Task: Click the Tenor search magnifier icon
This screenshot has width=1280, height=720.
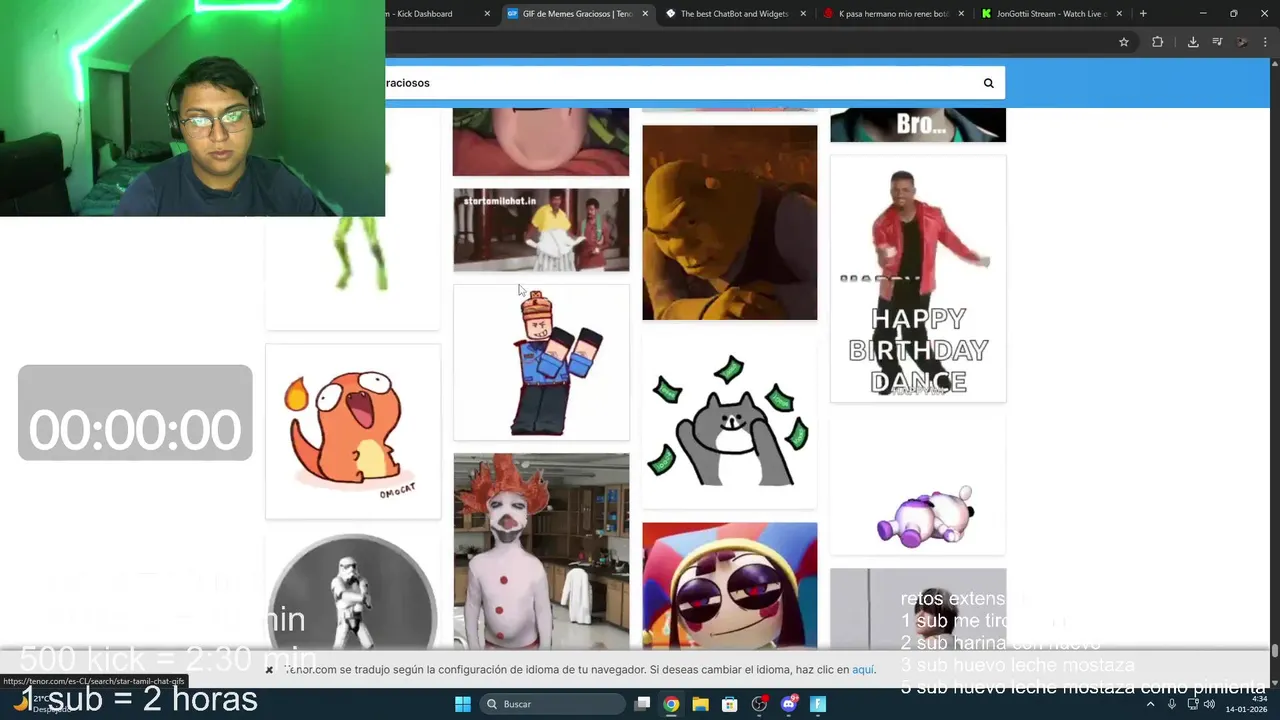Action: click(988, 83)
